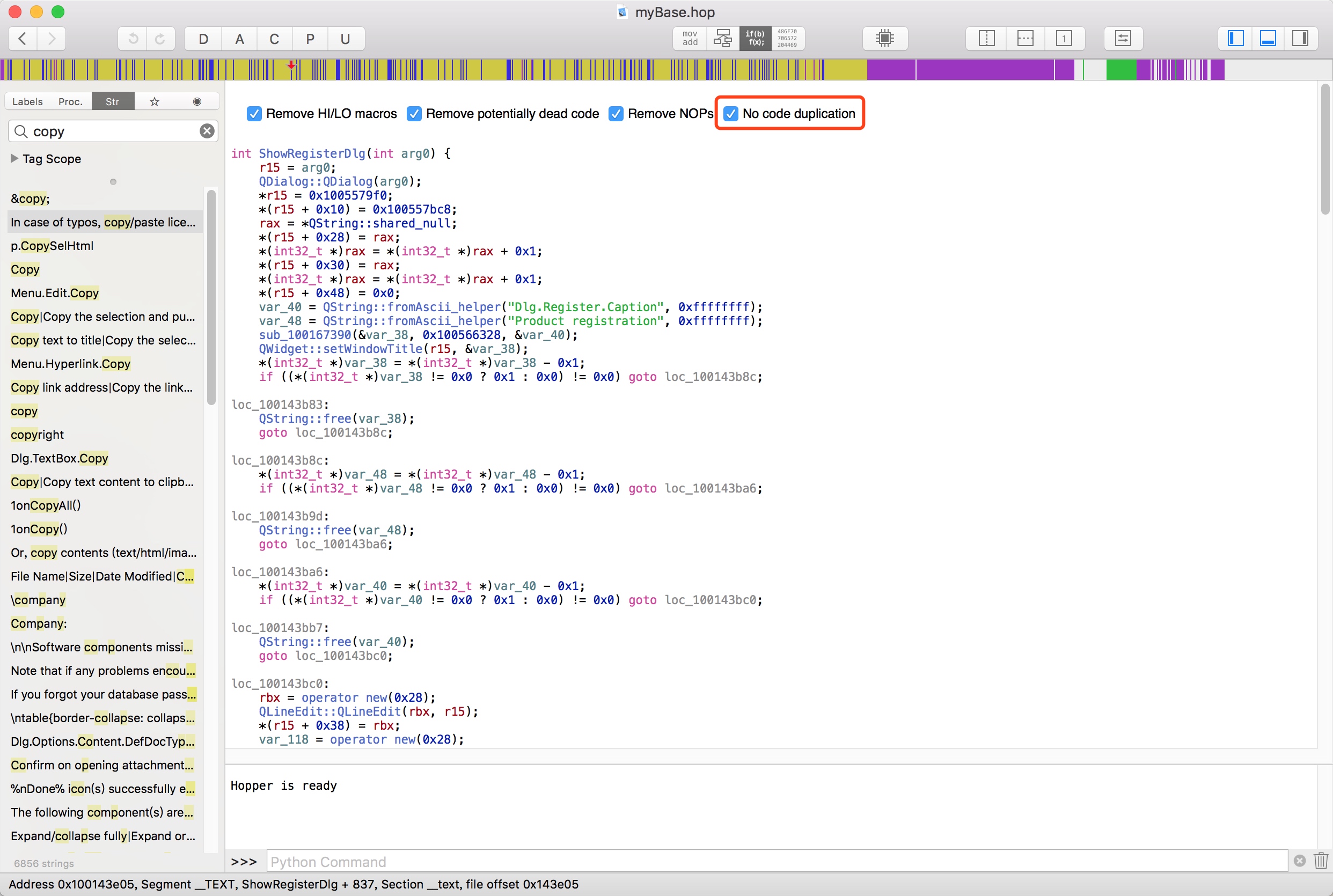
Task: Switch to hexadecimal view mode
Action: click(787, 38)
